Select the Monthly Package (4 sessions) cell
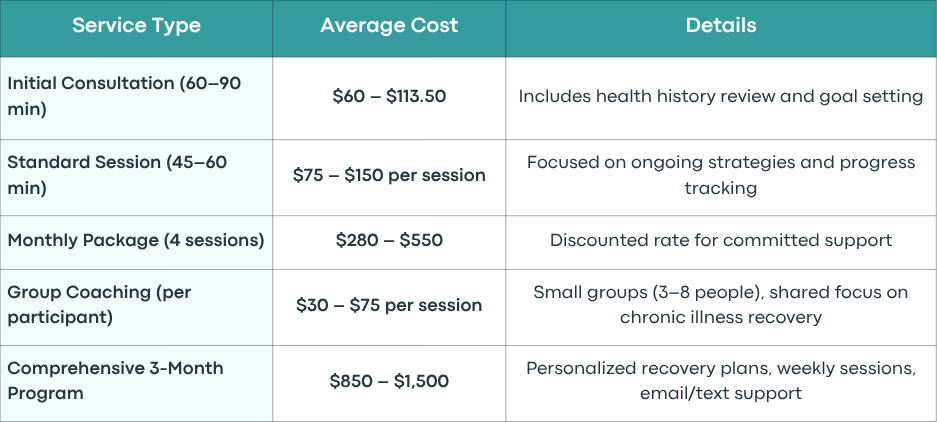The width and height of the screenshot is (937, 422). 136,242
